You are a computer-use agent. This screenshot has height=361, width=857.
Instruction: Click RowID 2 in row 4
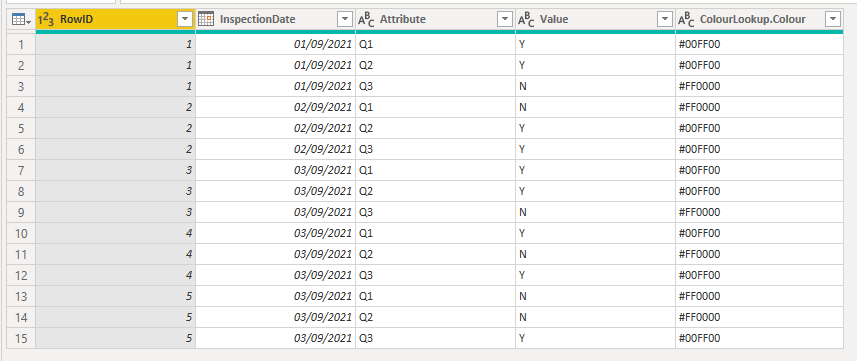115,107
